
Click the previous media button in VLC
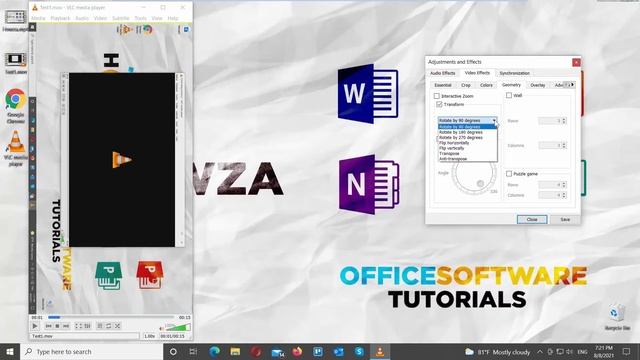[x=49, y=326]
